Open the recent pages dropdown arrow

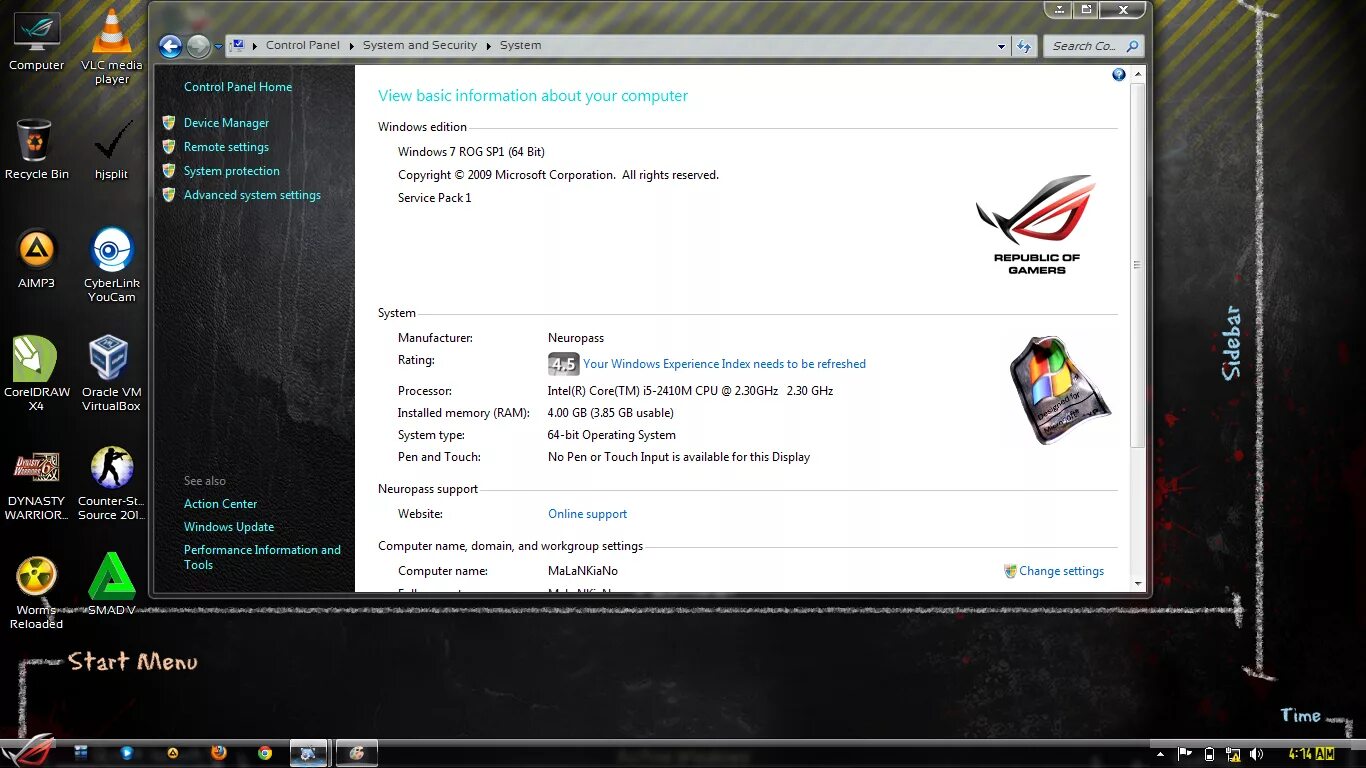point(218,47)
